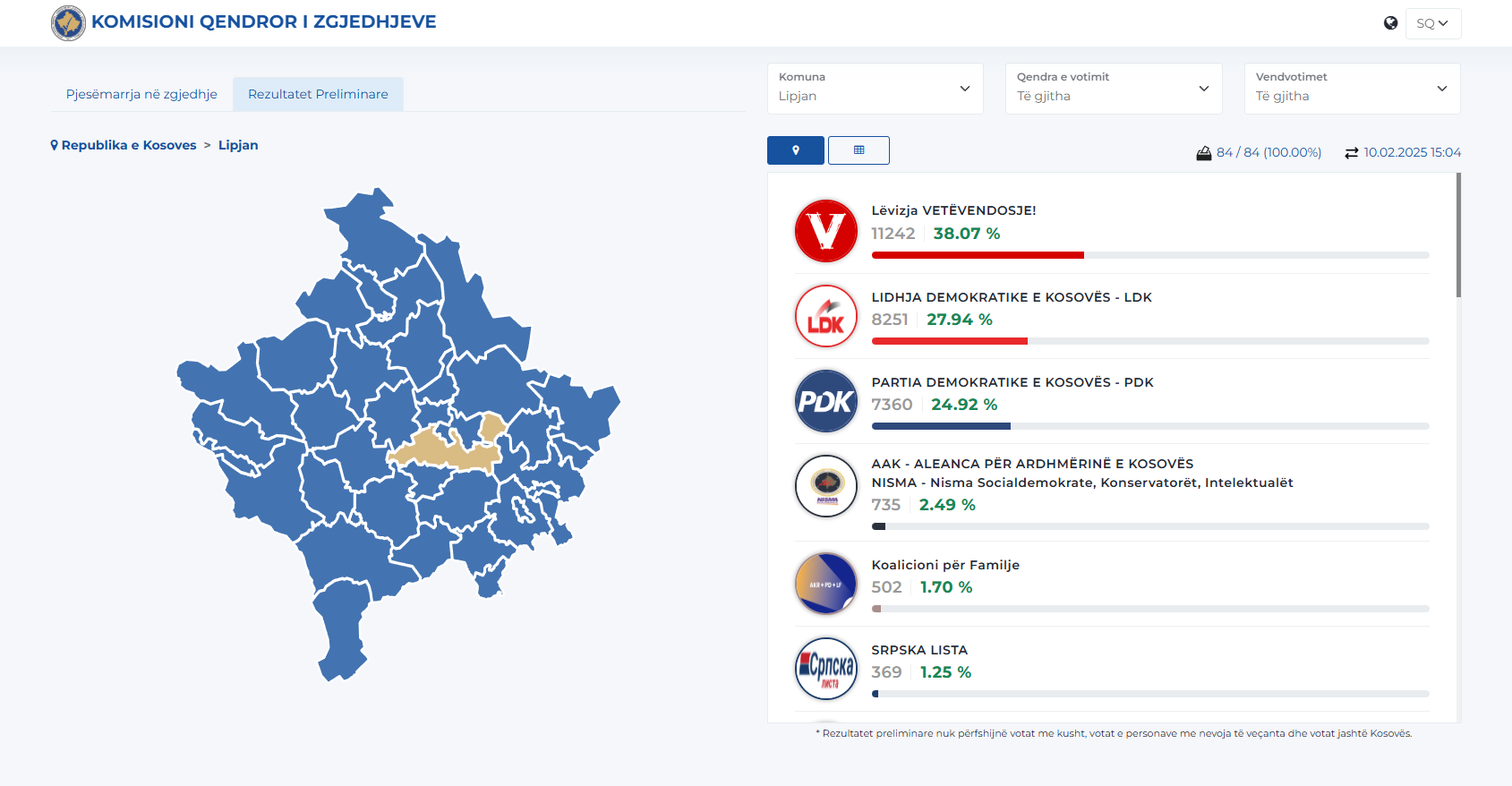Click the Lëvizja VETËVENDOSJE! party name
This screenshot has width=1512, height=786.
954,210
